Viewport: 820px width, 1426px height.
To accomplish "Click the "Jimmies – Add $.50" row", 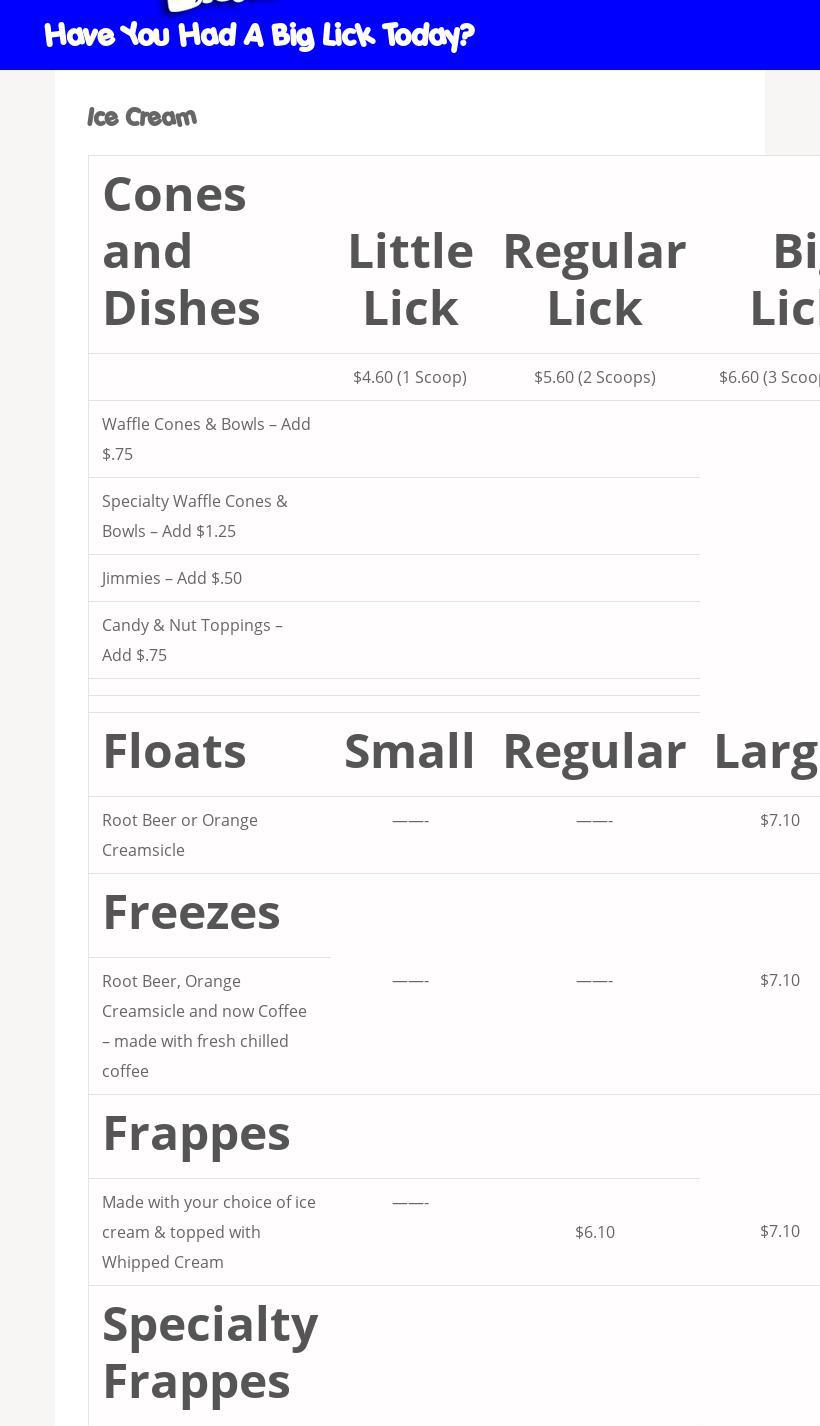I will [172, 578].
